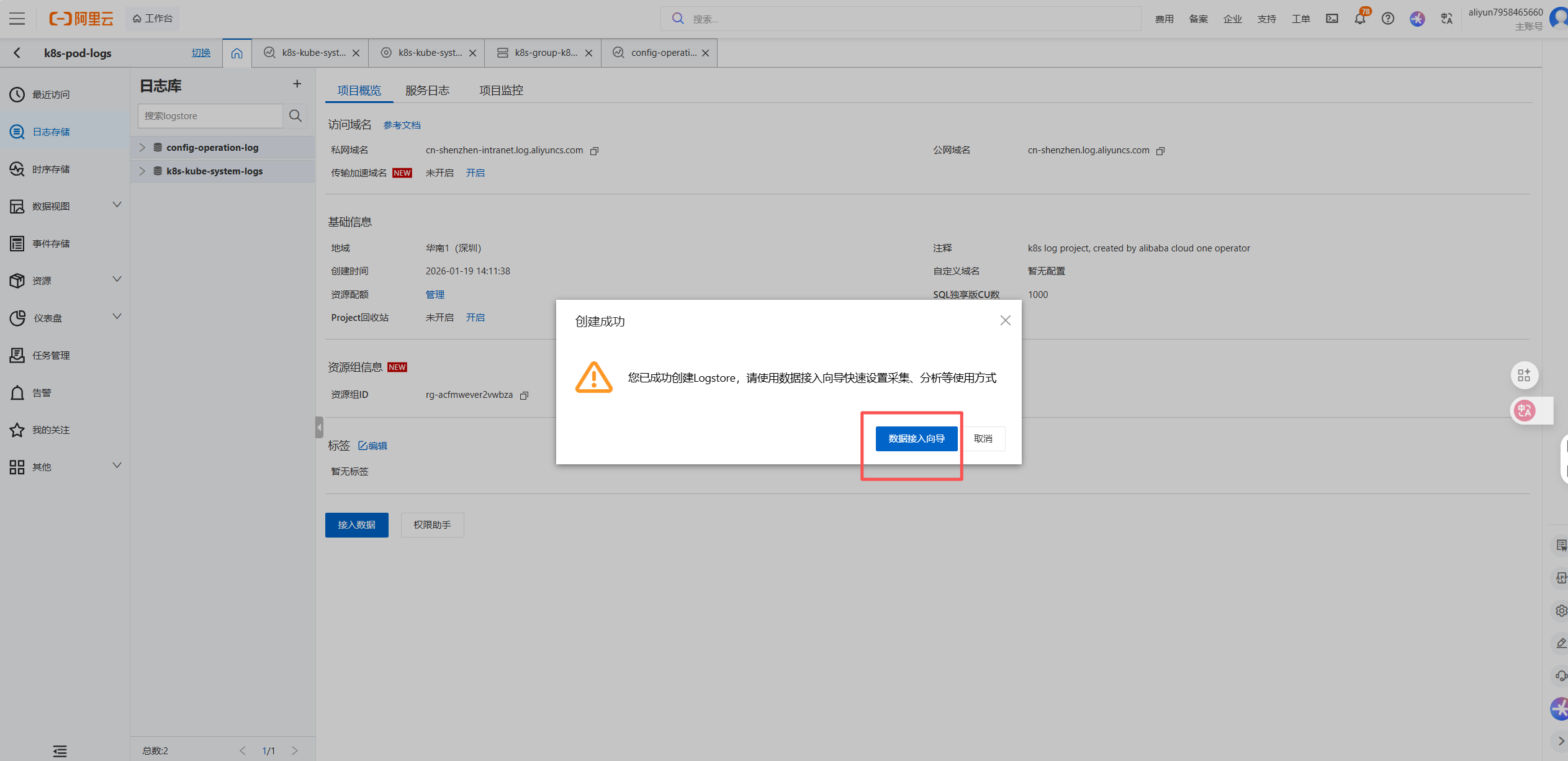Switch to the Service Logs (服务日志) tab
This screenshot has height=761, width=1568.
[427, 91]
